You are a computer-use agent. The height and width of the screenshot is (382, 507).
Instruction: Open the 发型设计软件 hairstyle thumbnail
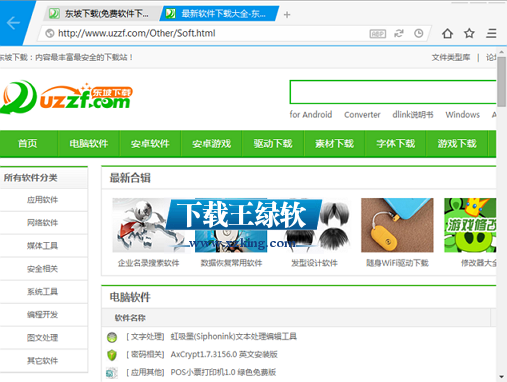tap(314, 225)
